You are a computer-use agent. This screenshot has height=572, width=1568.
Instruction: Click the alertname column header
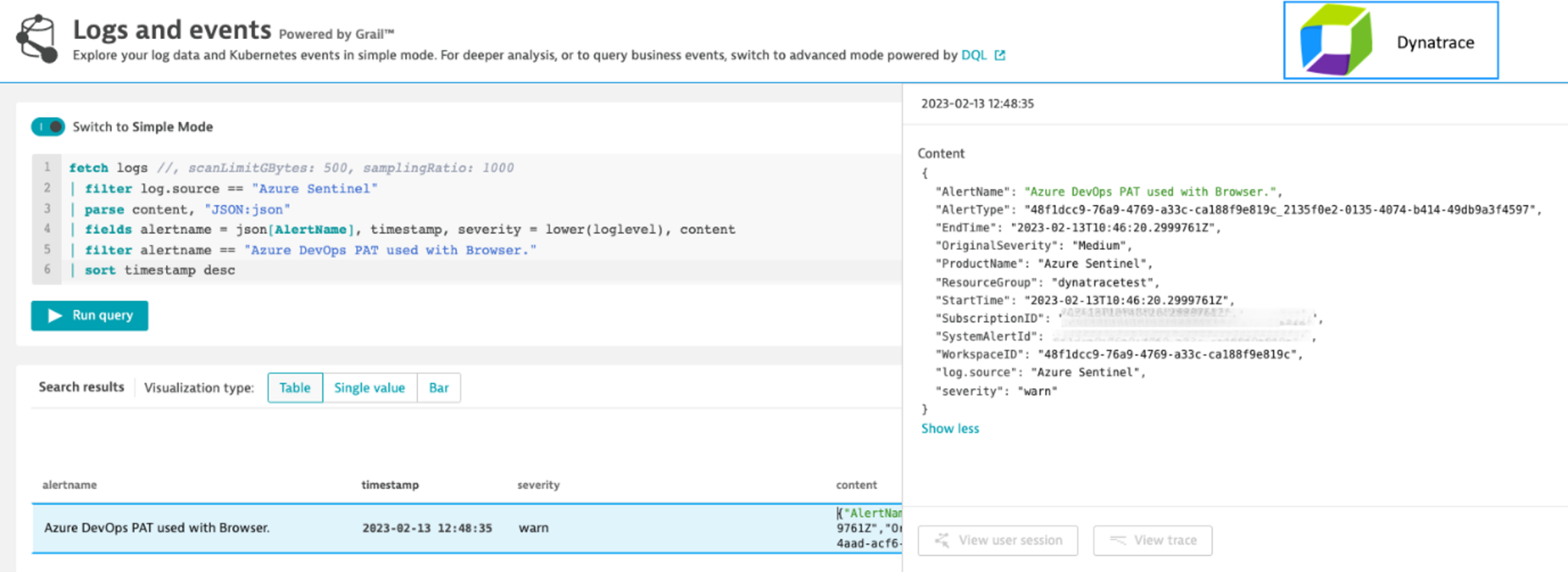point(70,485)
